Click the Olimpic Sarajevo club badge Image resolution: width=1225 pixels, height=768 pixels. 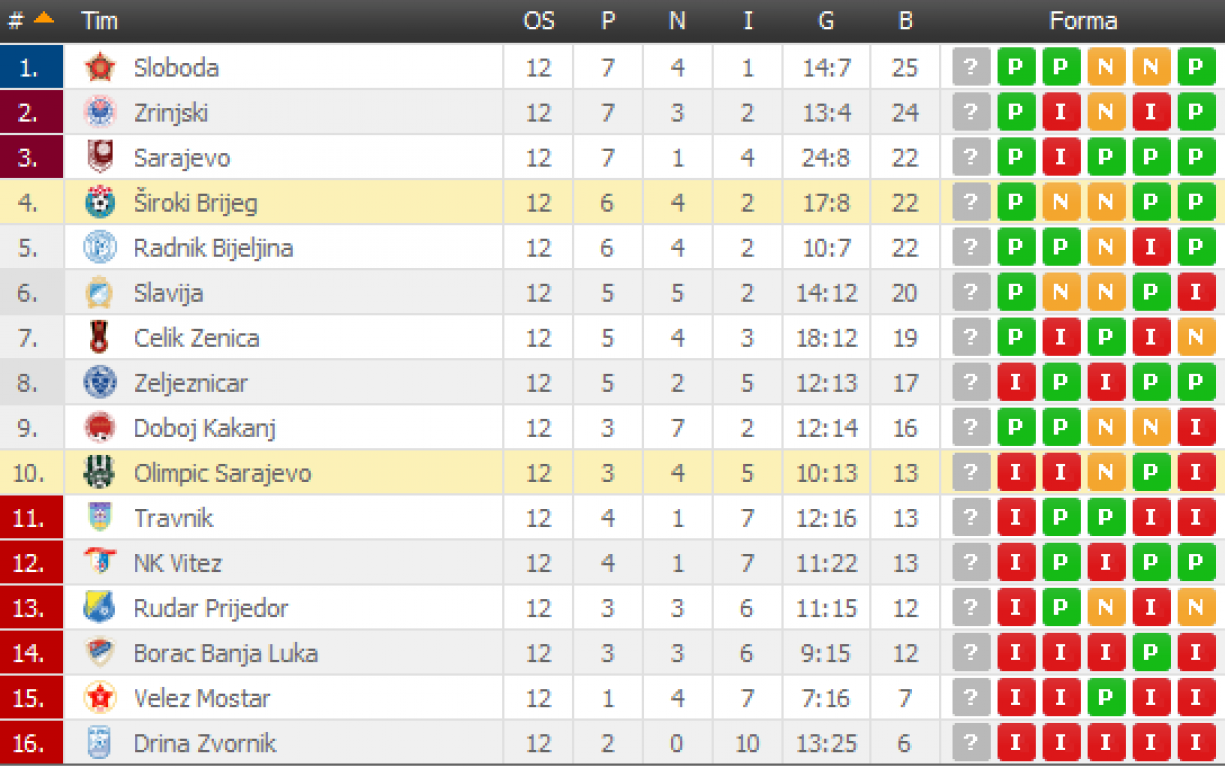[100, 472]
